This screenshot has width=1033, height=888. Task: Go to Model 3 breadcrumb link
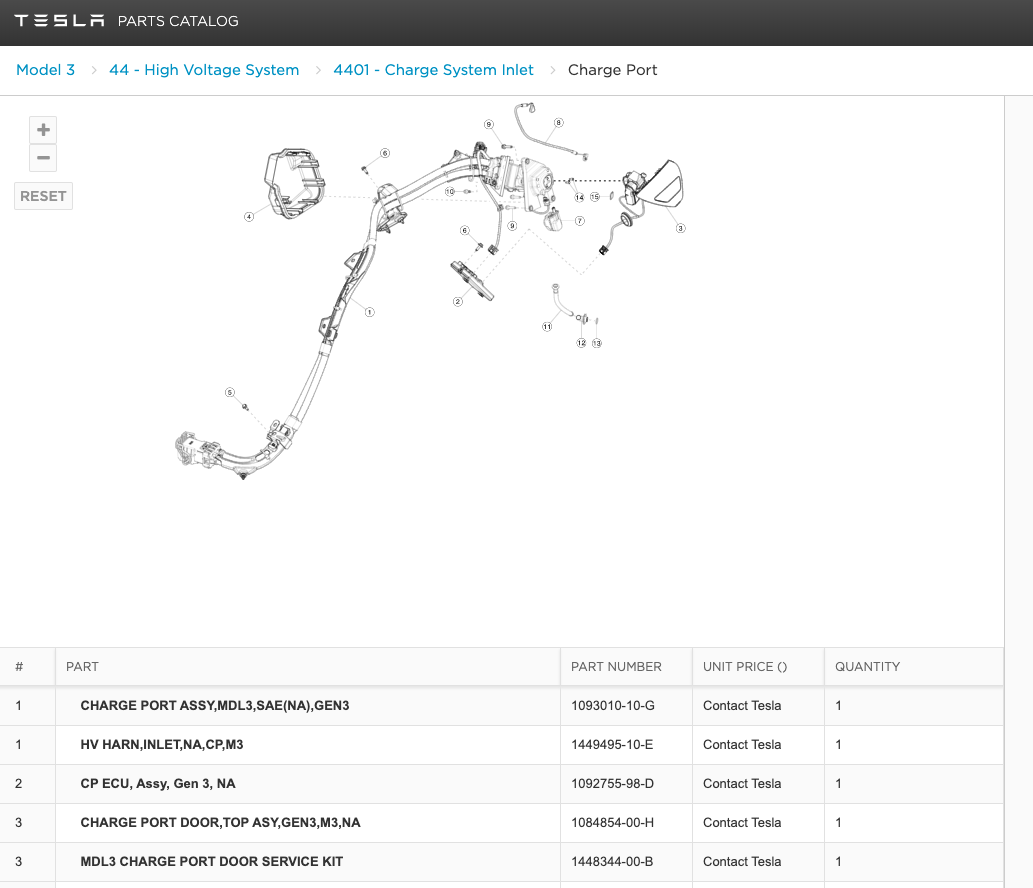point(45,70)
